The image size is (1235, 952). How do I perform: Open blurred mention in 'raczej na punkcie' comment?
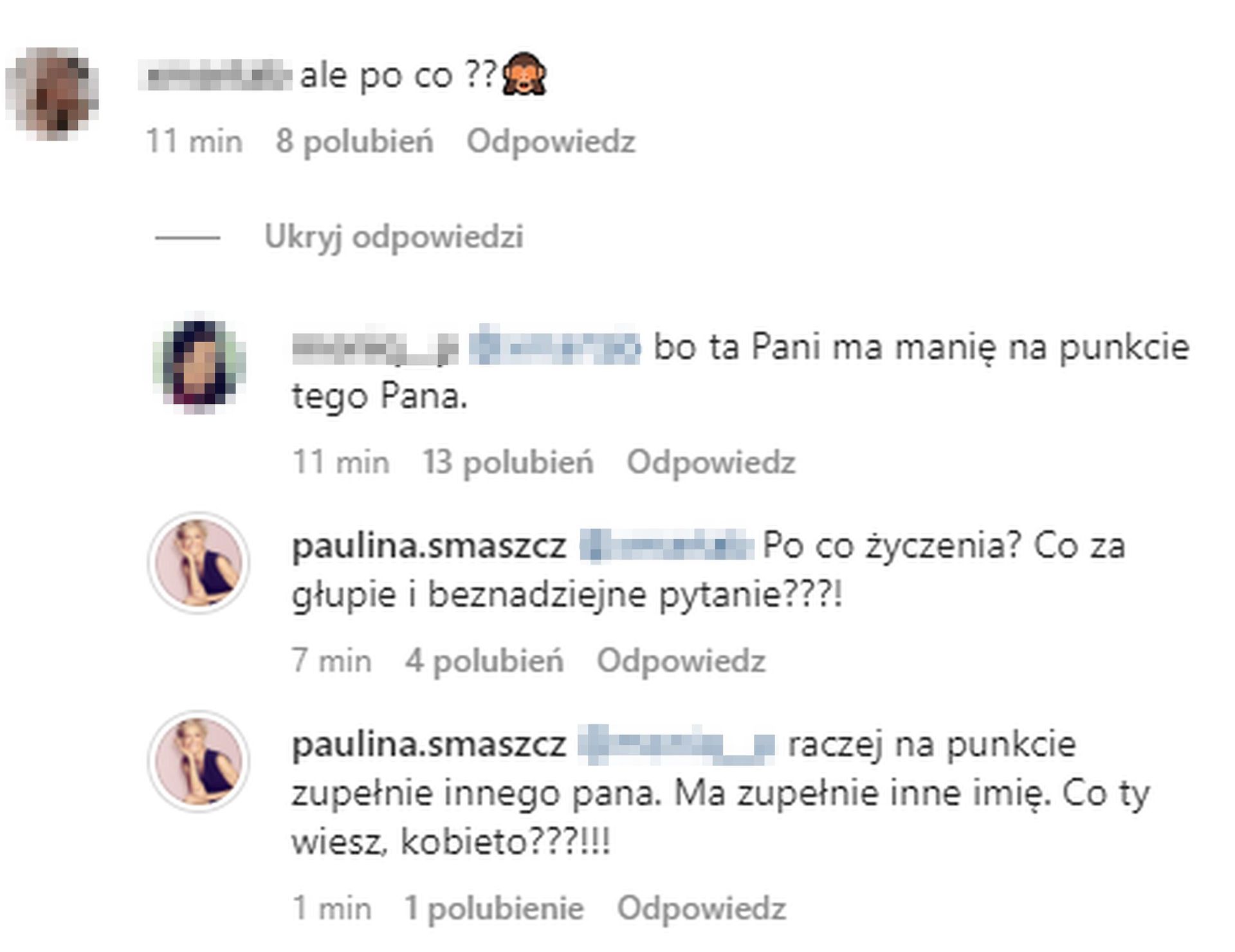pos(676,744)
